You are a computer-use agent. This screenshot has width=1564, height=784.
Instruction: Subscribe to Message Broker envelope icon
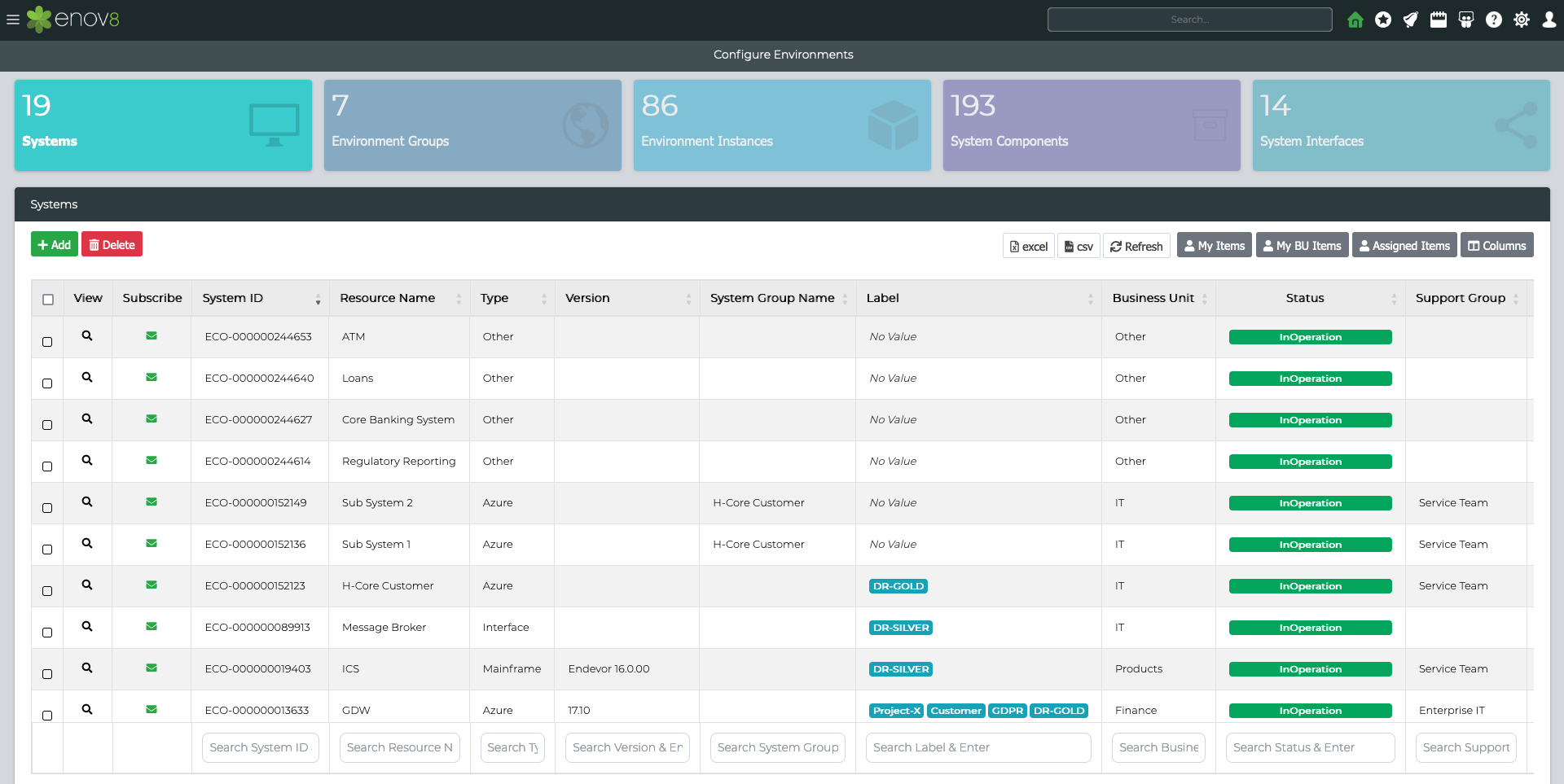152,626
